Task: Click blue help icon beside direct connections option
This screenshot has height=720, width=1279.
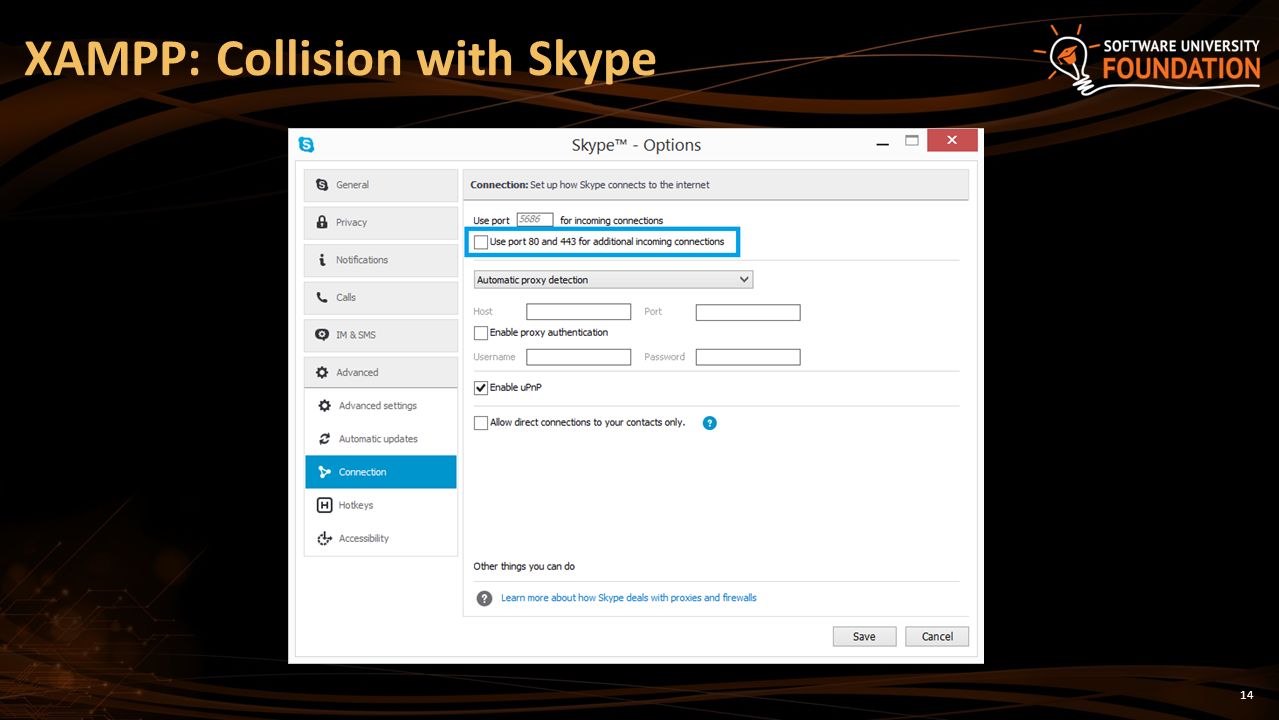Action: [x=710, y=423]
